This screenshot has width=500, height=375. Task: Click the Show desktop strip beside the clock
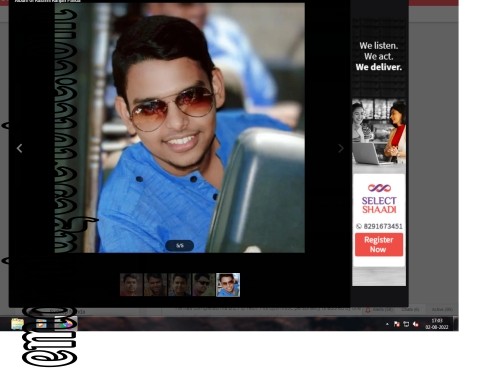tap(456, 324)
